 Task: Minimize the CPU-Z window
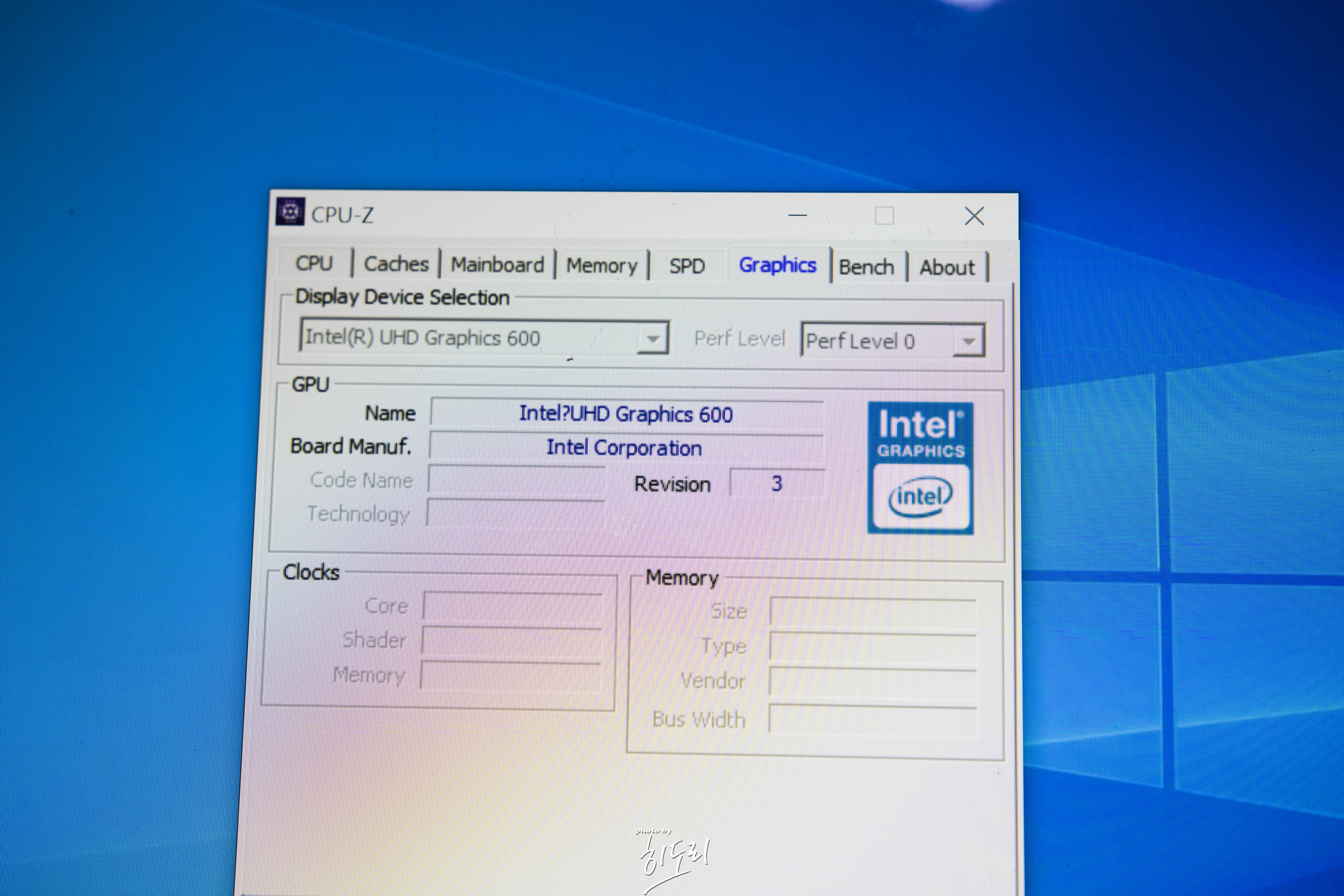797,215
